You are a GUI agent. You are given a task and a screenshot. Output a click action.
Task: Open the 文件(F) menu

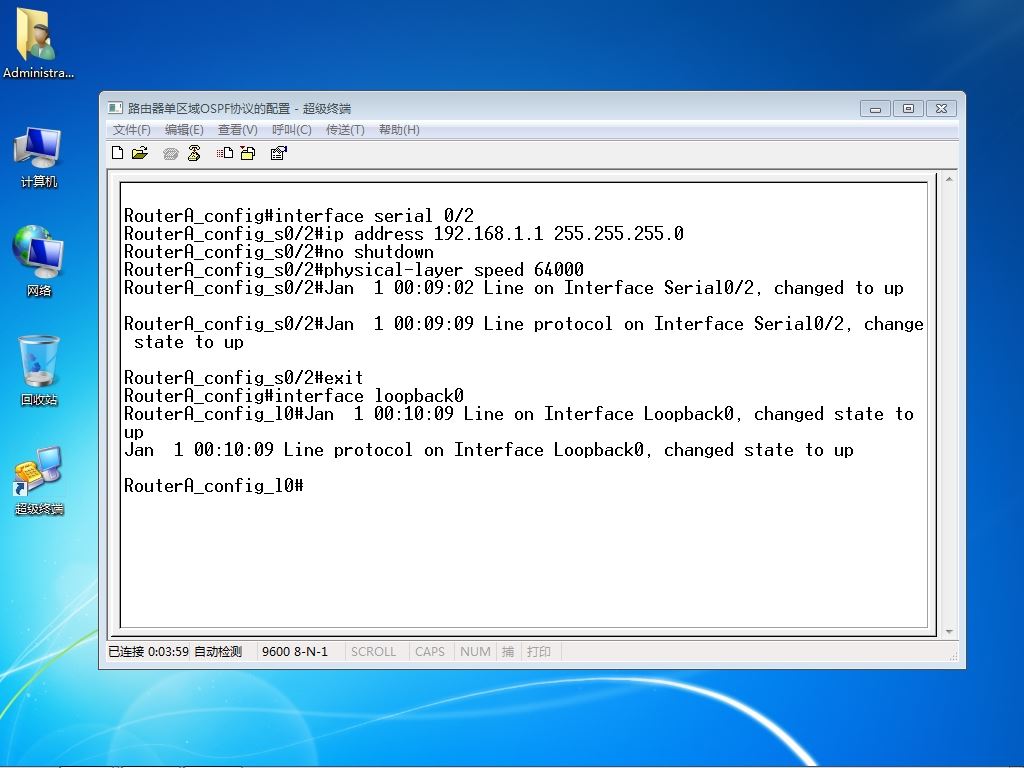click(131, 129)
